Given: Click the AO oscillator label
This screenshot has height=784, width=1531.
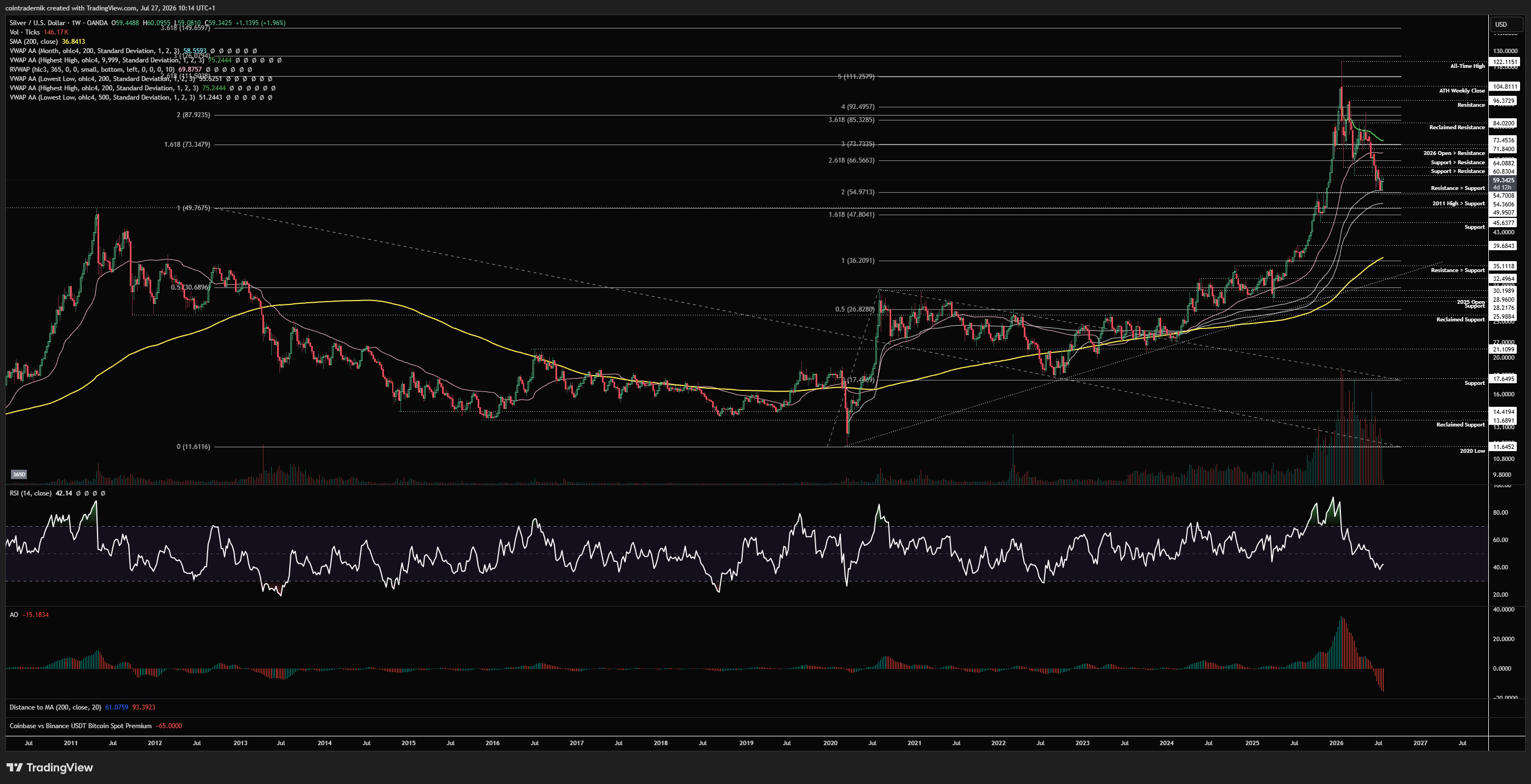Looking at the screenshot, I should coord(14,615).
